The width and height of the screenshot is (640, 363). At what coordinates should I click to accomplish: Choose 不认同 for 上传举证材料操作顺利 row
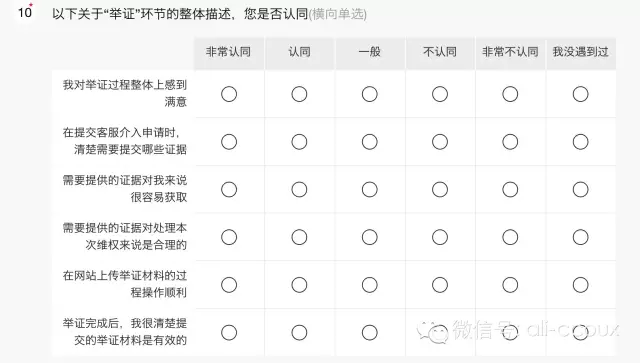[440, 285]
